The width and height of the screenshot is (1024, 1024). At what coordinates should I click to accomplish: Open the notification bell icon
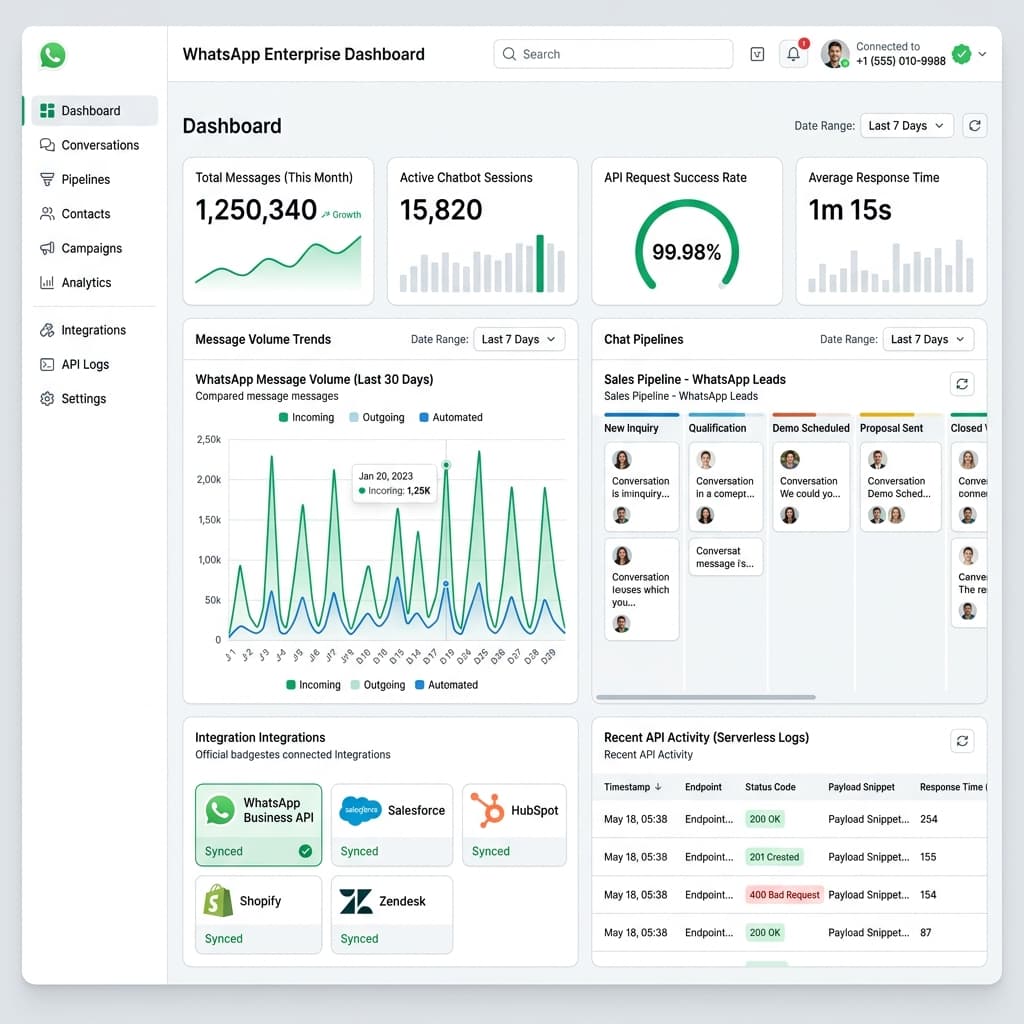pyautogui.click(x=793, y=54)
